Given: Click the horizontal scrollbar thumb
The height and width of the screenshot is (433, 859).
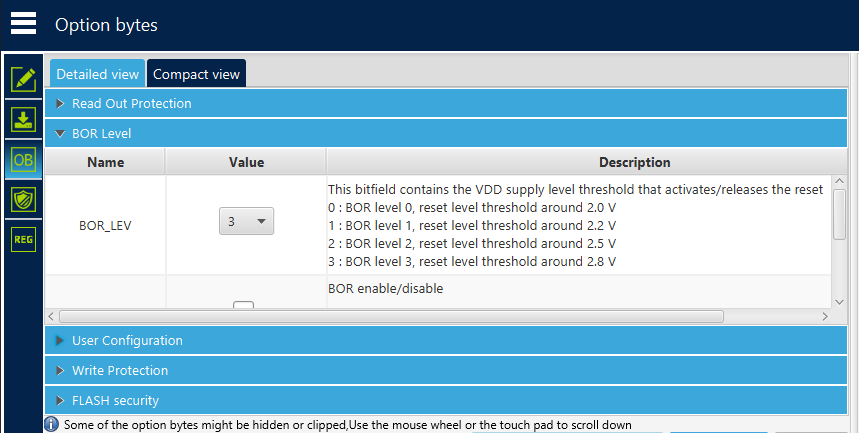Looking at the screenshot, I should tap(391, 316).
